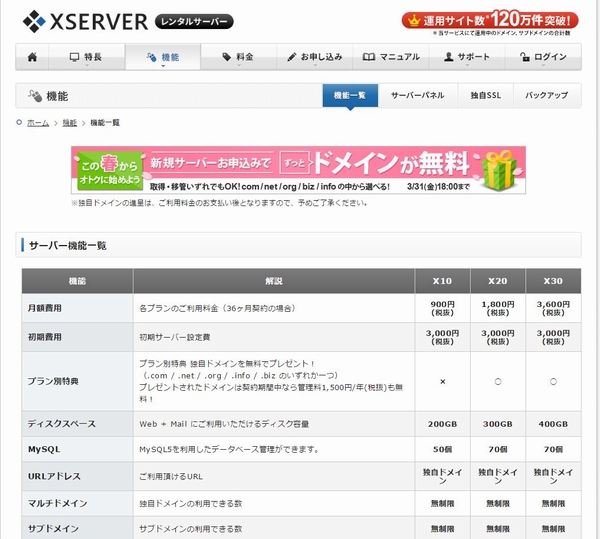The height and width of the screenshot is (539, 600).
Task: Open the マニュアル menu
Action: (391, 57)
